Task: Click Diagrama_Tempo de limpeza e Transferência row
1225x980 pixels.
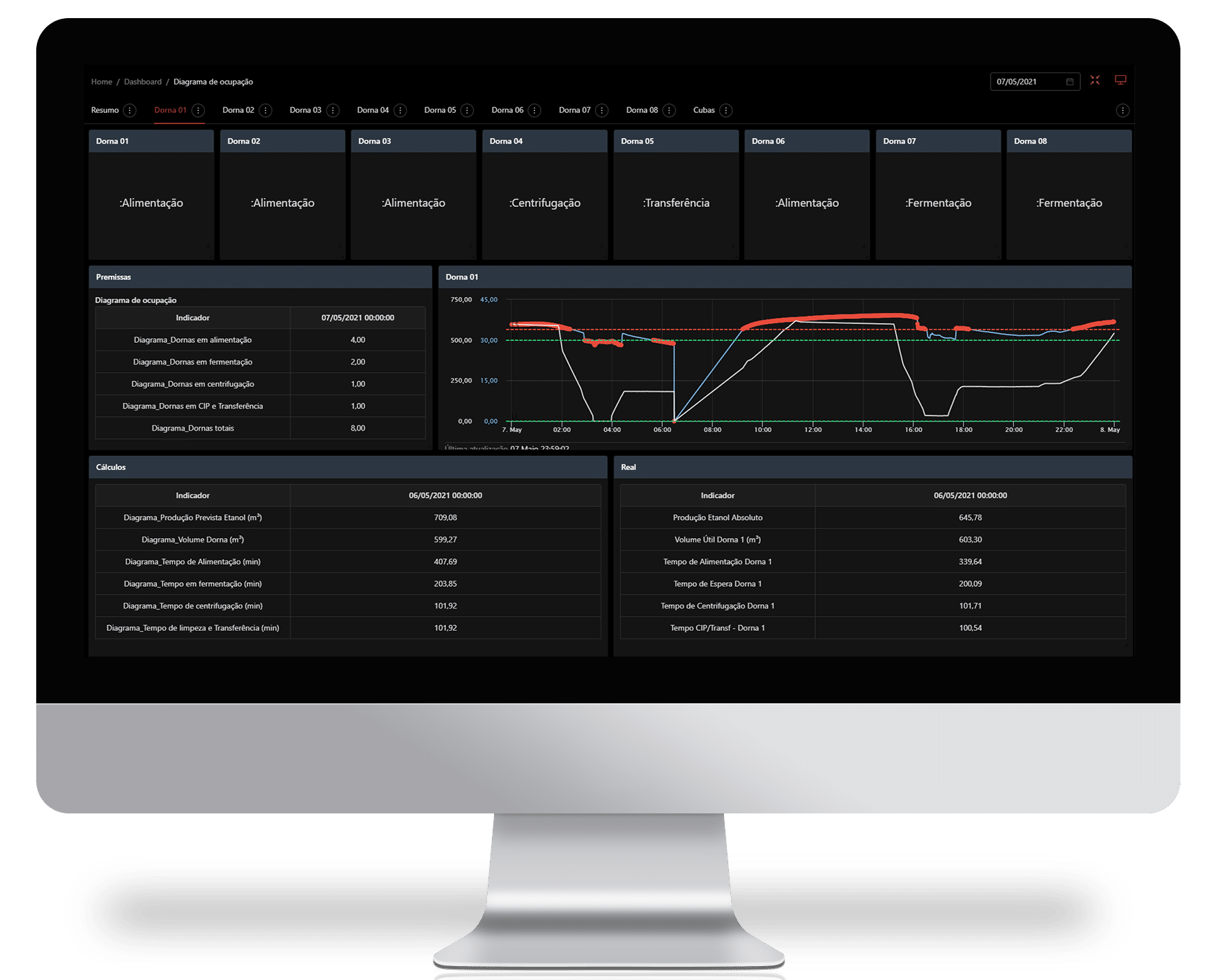Action: pos(348,628)
